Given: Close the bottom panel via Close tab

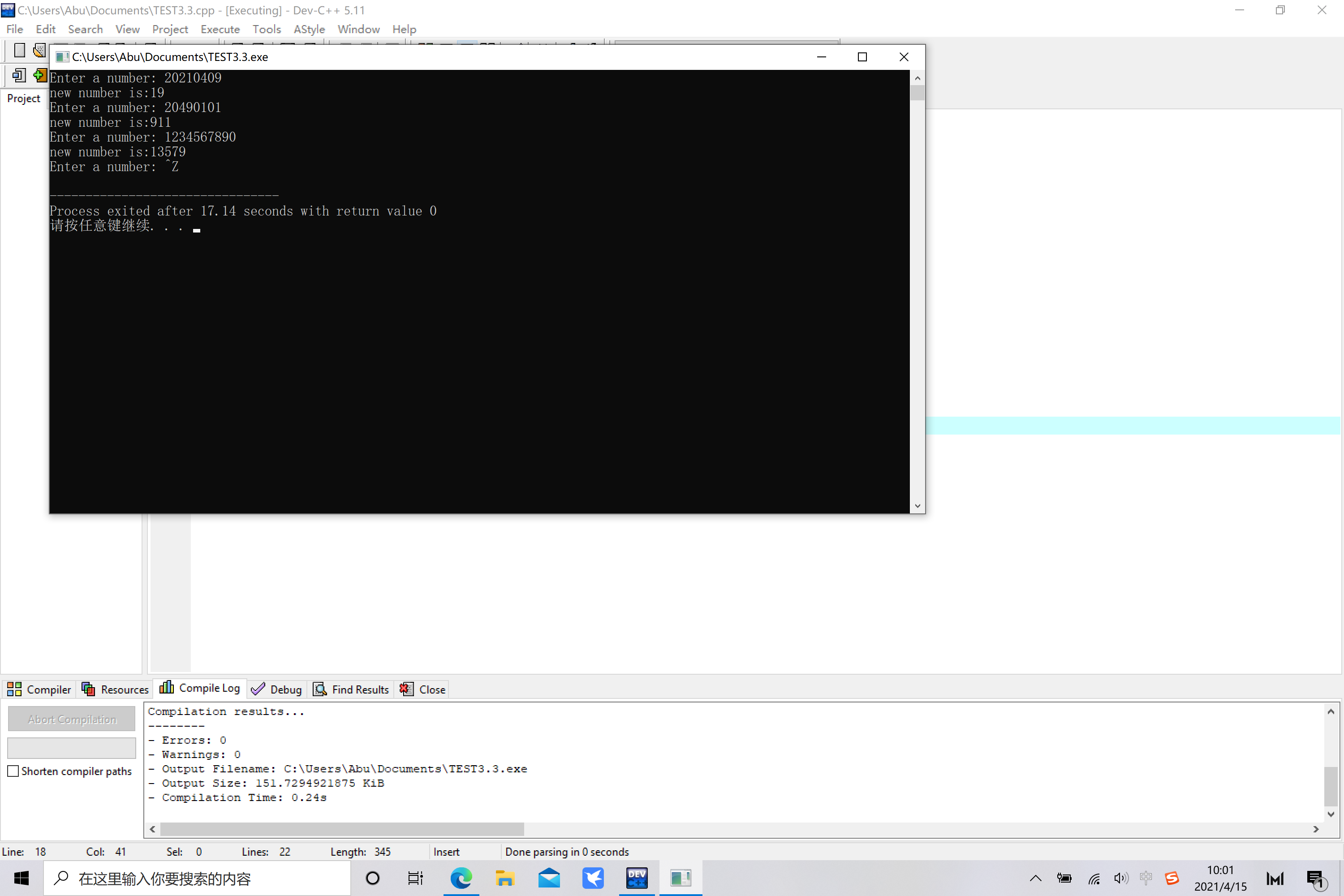Looking at the screenshot, I should point(423,689).
